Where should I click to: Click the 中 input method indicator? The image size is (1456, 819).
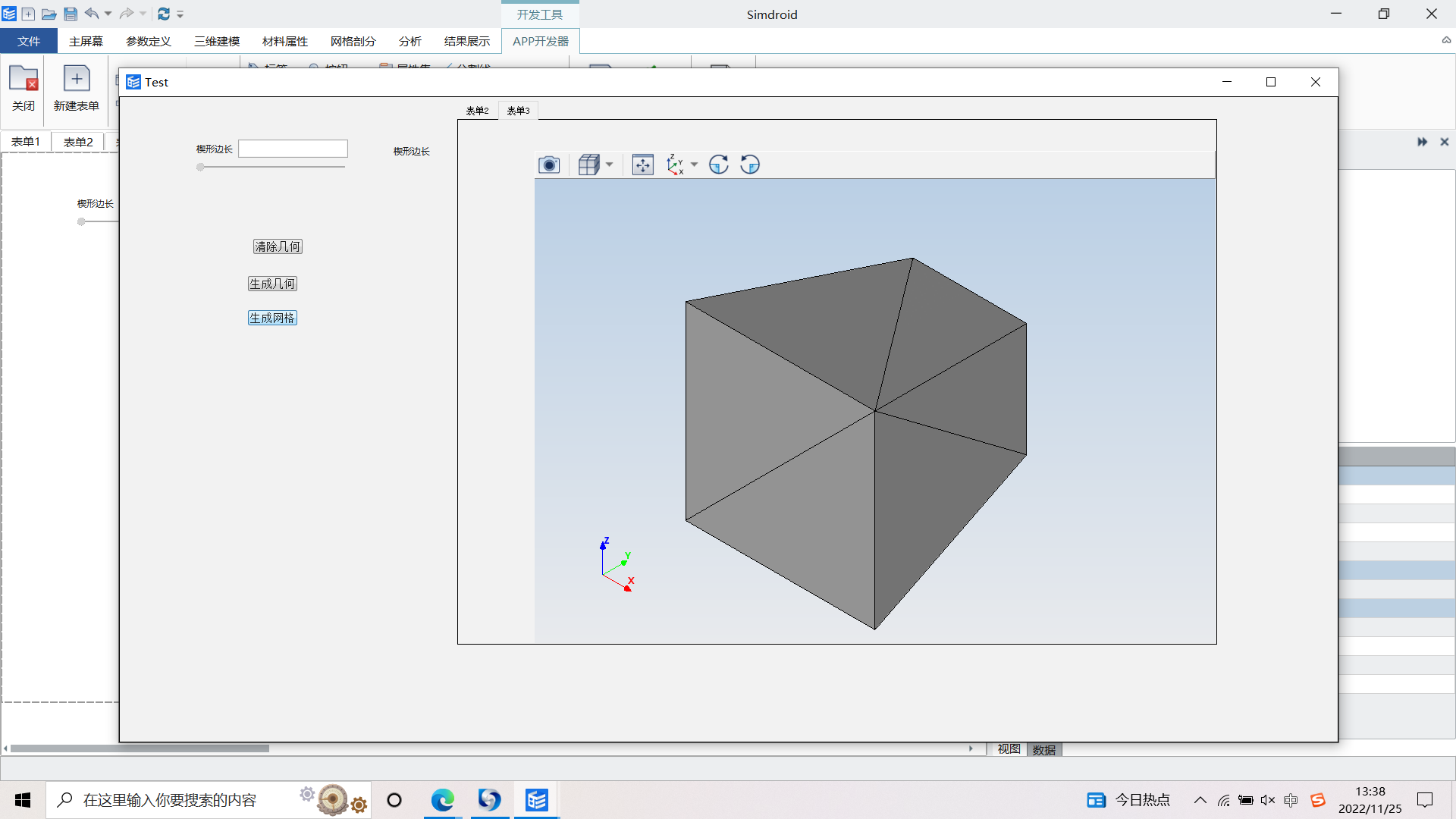point(1291,800)
